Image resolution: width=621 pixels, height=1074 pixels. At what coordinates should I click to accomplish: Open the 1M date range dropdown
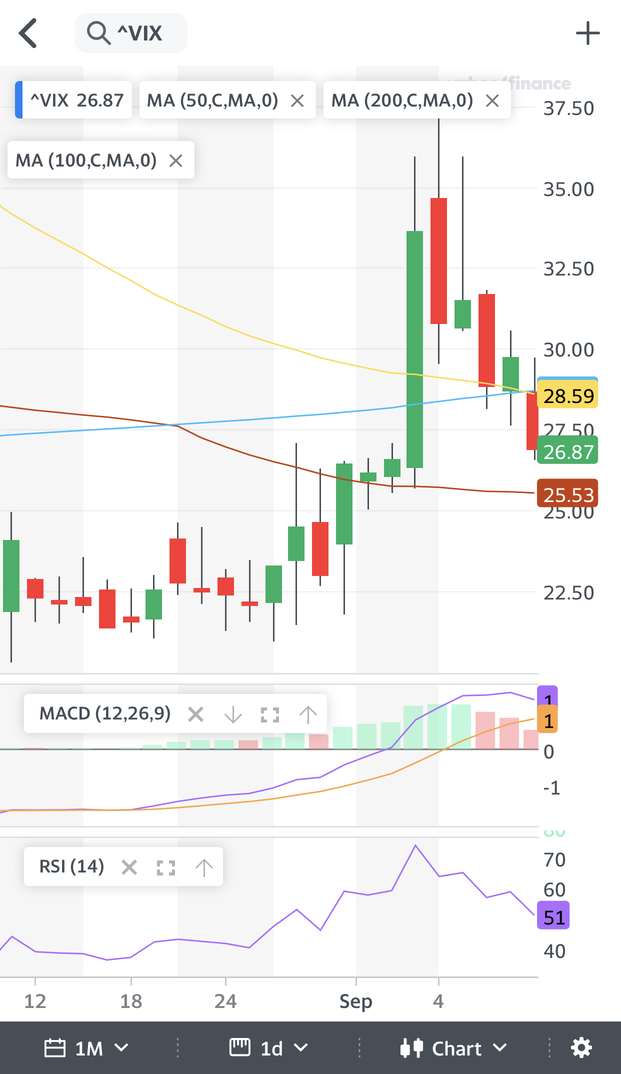(87, 1048)
